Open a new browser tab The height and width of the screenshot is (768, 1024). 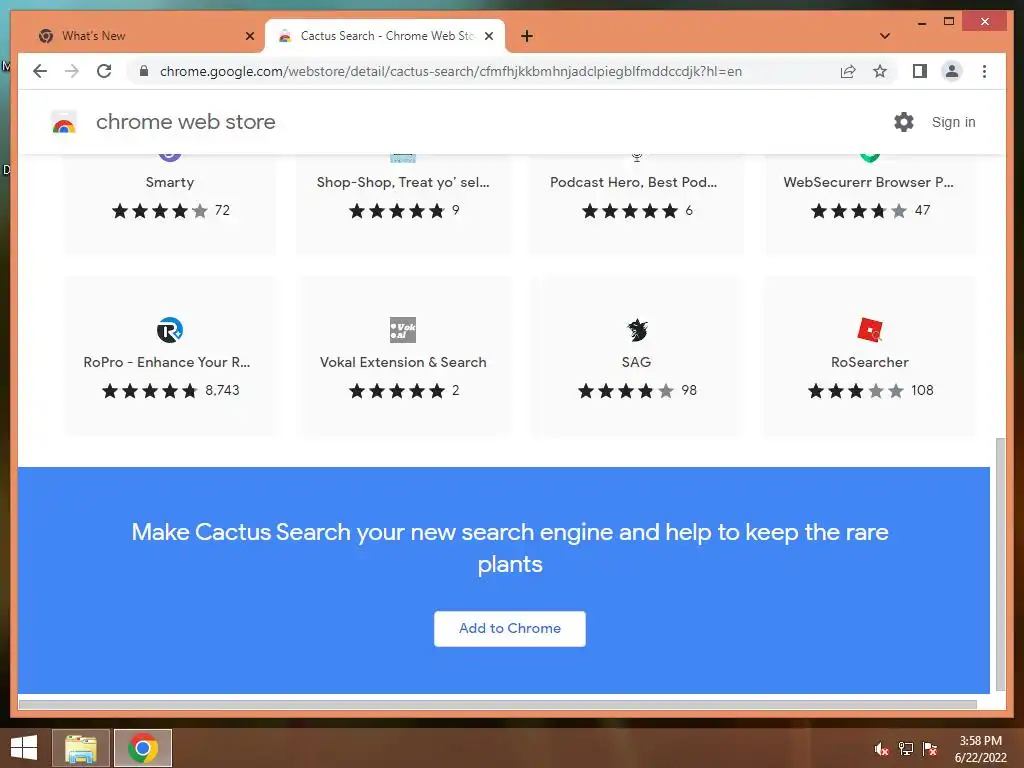[527, 36]
